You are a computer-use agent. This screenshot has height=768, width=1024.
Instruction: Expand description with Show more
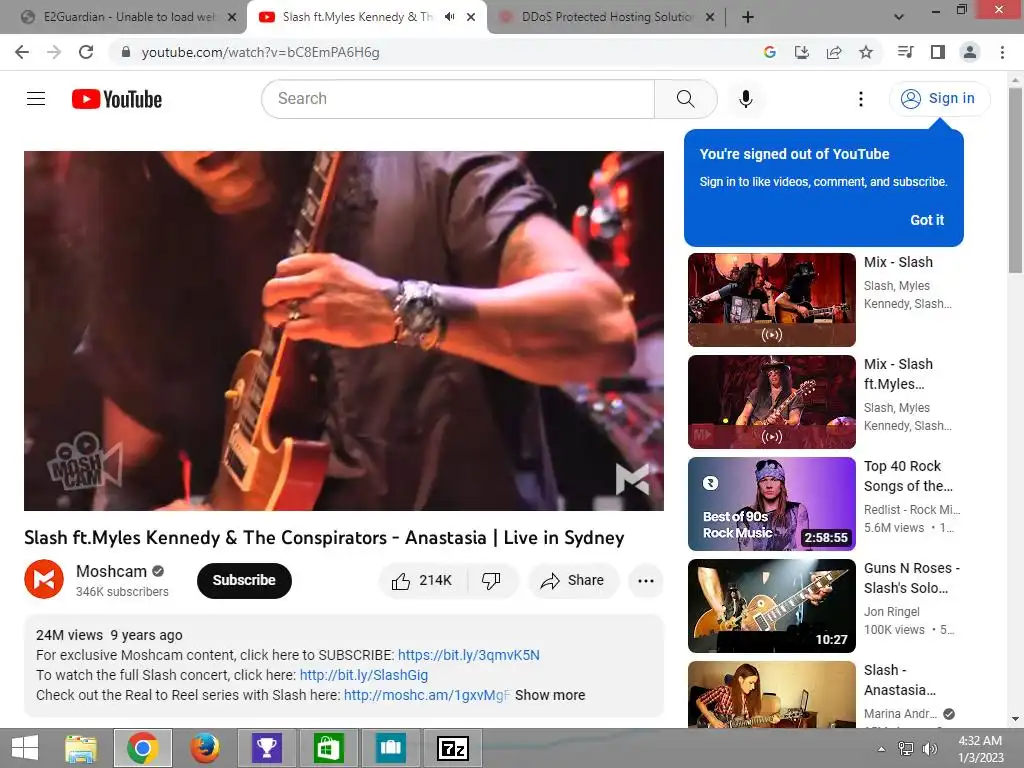[550, 695]
